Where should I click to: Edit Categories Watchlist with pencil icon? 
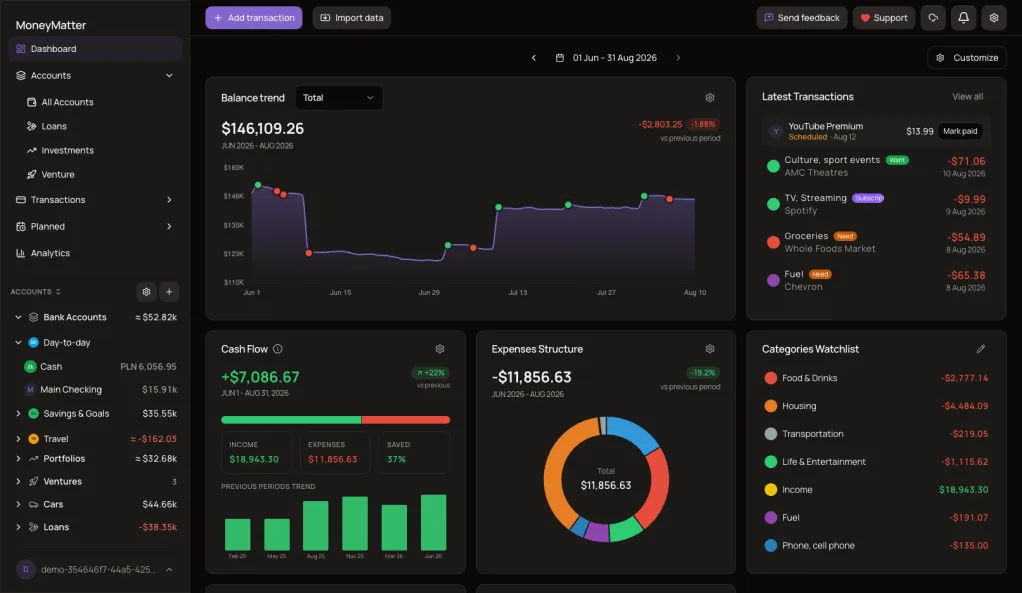pos(980,349)
